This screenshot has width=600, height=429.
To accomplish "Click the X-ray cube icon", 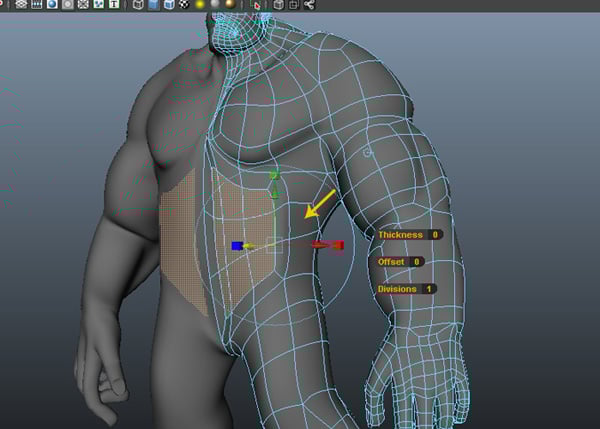I will [x=279, y=5].
